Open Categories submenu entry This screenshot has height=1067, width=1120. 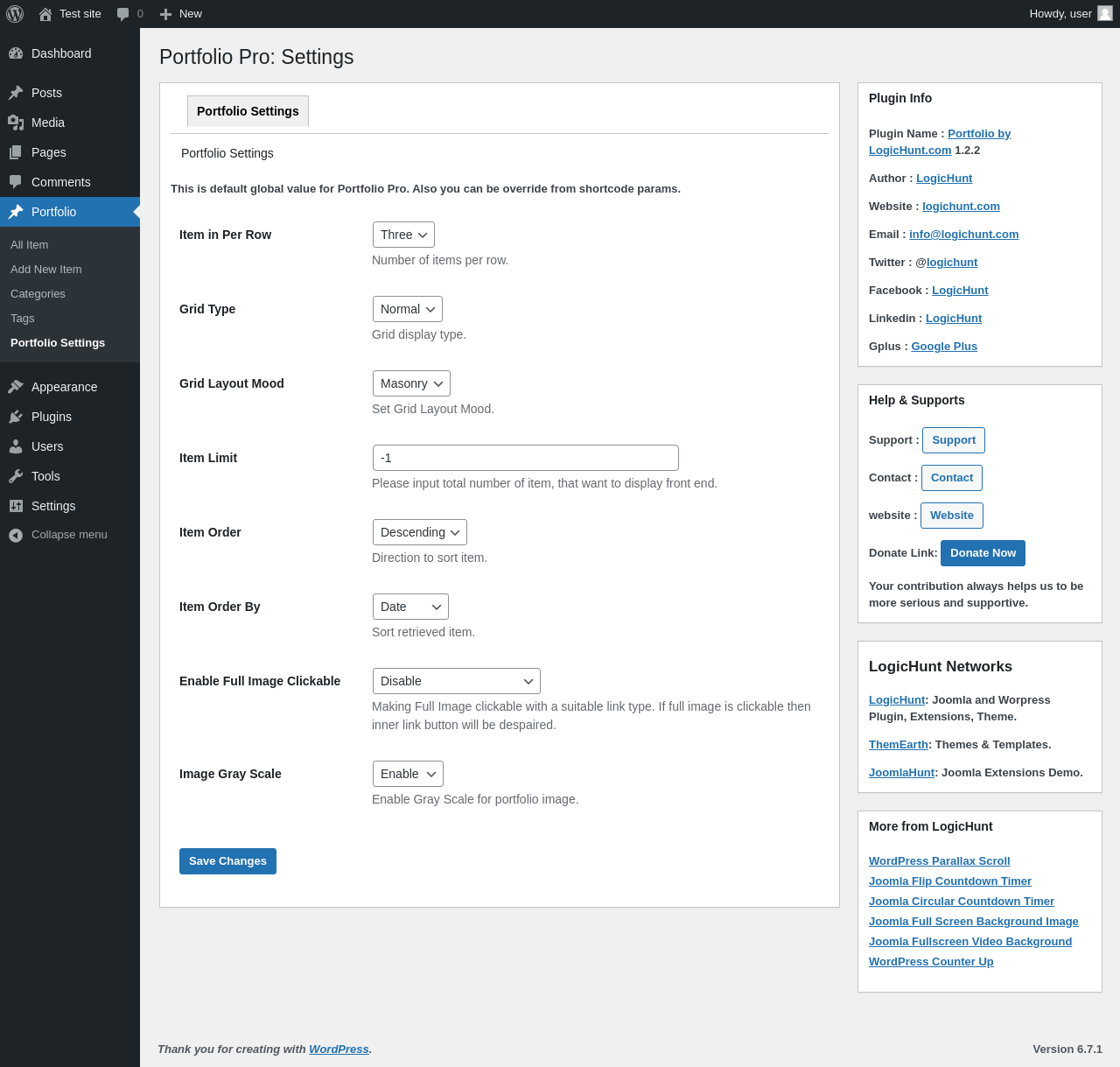(70, 294)
